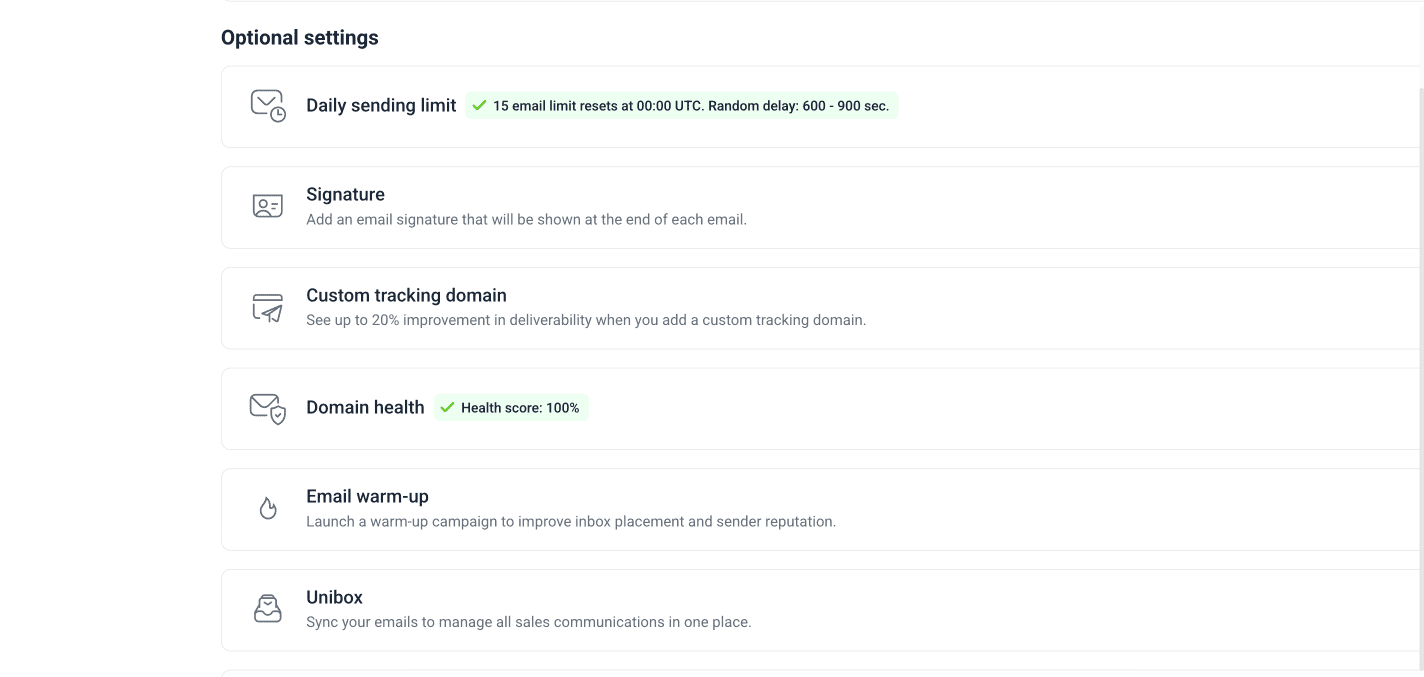
Task: Click the warm-up campaign description text
Action: 570,522
